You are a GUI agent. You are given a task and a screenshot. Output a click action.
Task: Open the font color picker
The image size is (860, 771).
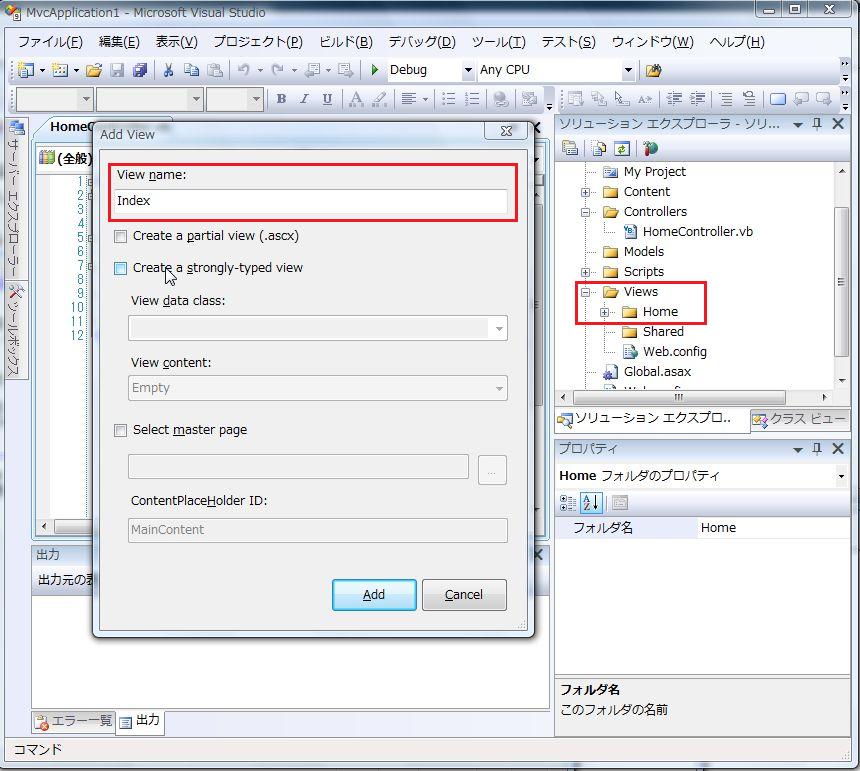(x=356, y=99)
